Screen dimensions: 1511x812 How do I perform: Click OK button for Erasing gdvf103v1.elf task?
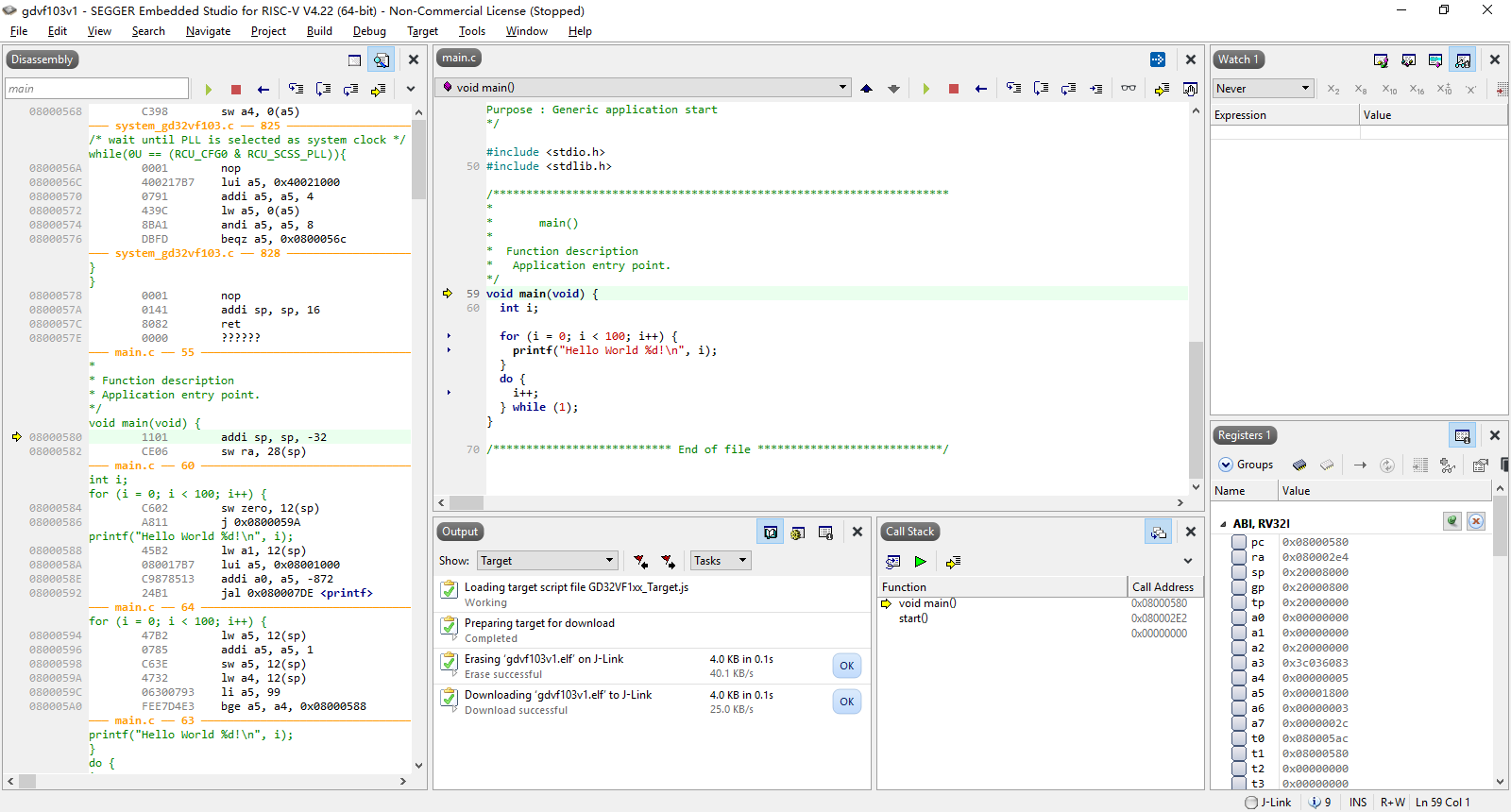coord(847,666)
